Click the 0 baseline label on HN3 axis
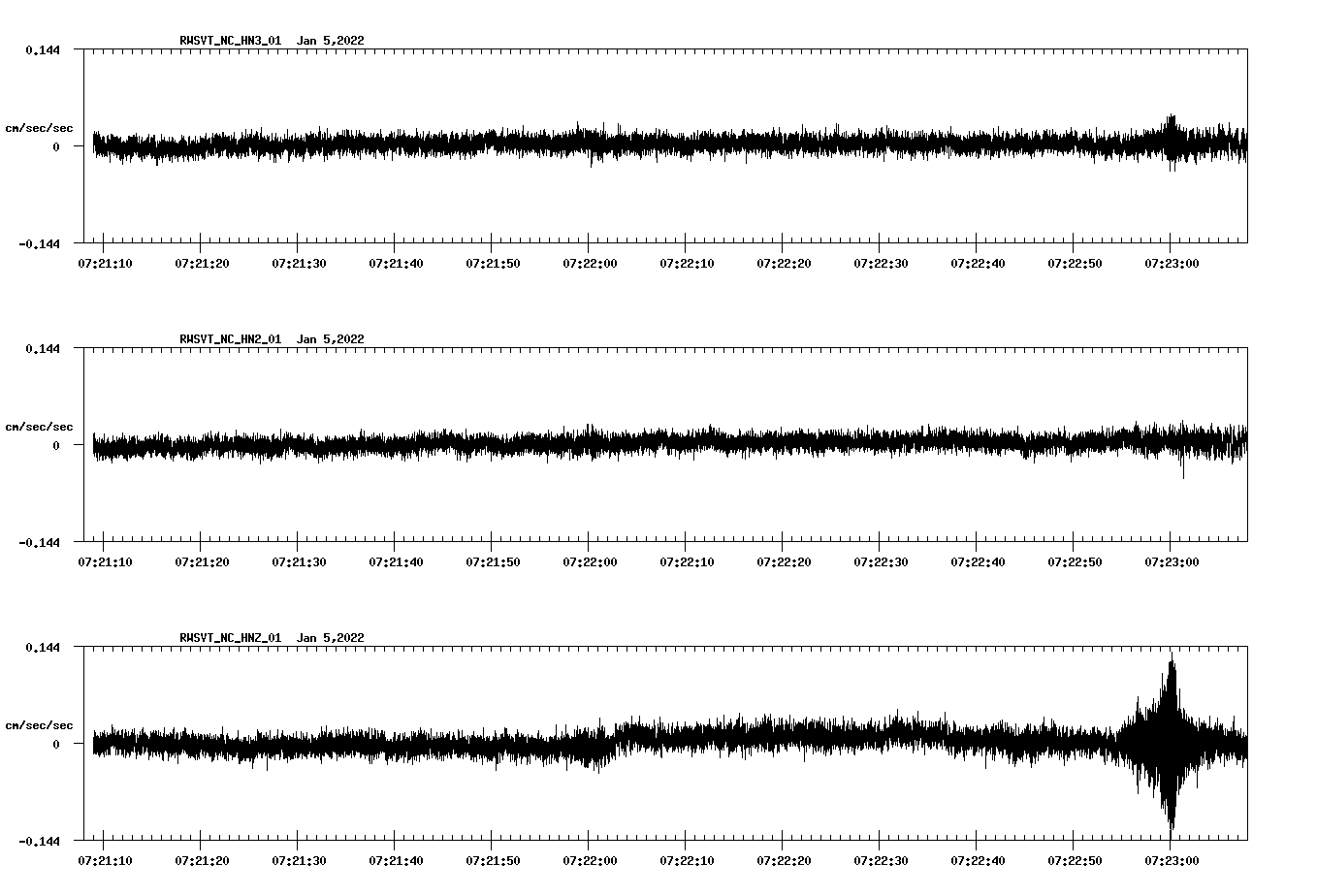Image resolution: width=1317 pixels, height=896 pixels. 56,146
